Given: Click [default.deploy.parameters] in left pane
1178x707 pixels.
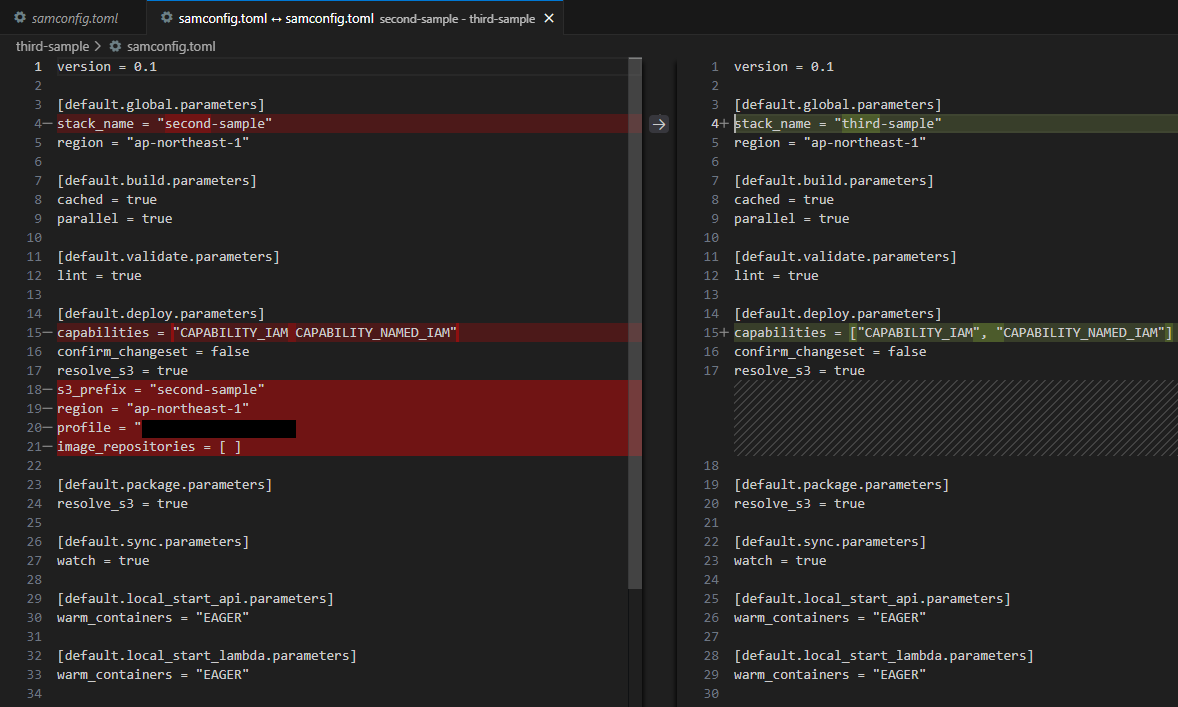Looking at the screenshot, I should coord(161,313).
